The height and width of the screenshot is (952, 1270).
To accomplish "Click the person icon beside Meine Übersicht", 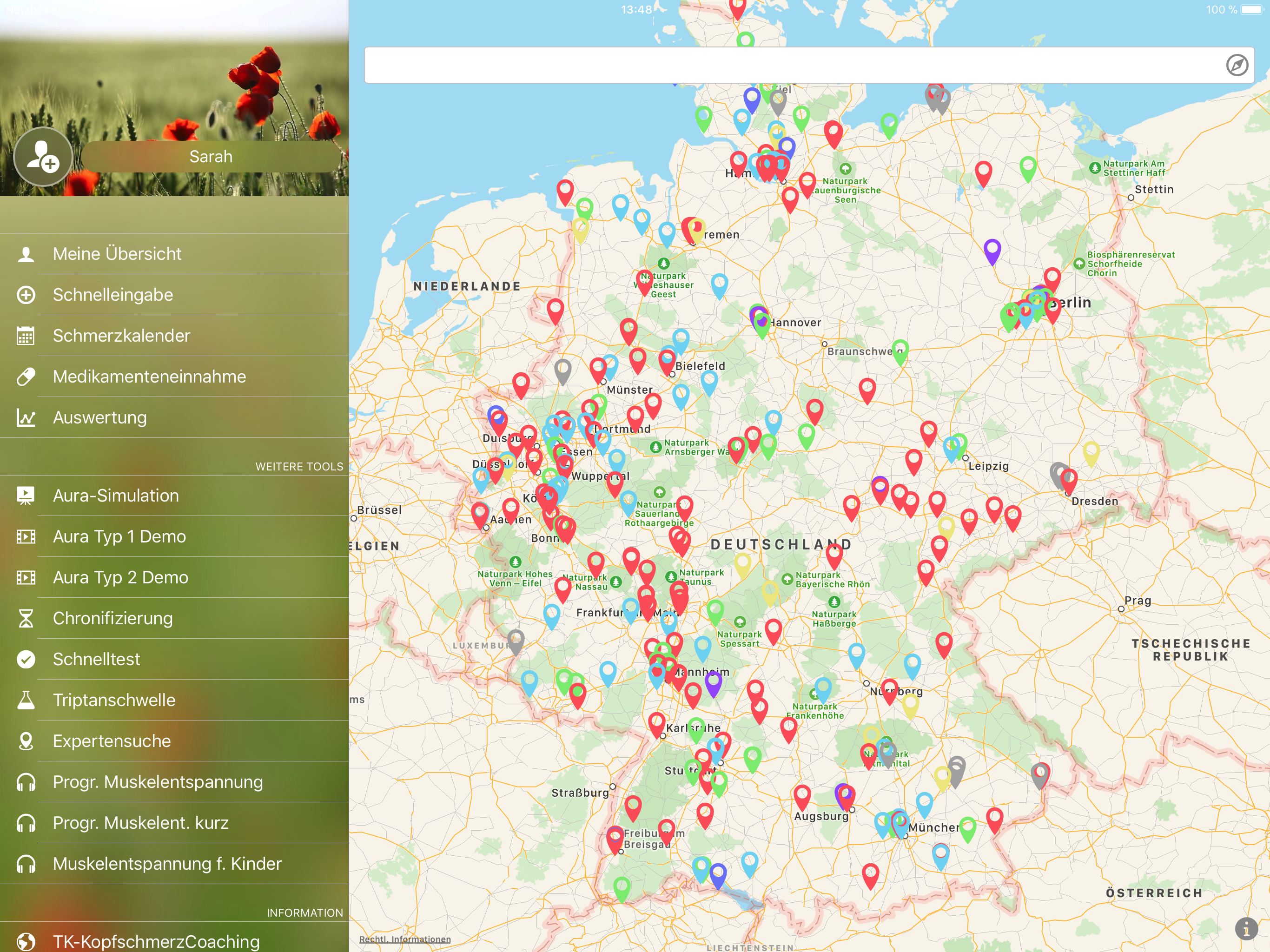I will pos(26,254).
